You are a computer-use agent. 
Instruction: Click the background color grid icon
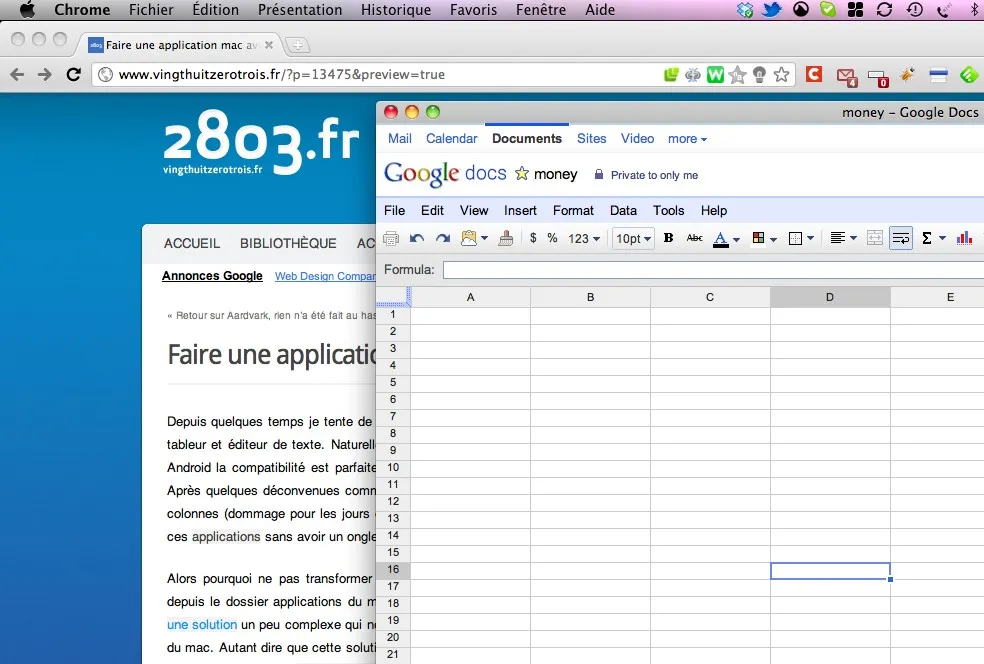758,238
